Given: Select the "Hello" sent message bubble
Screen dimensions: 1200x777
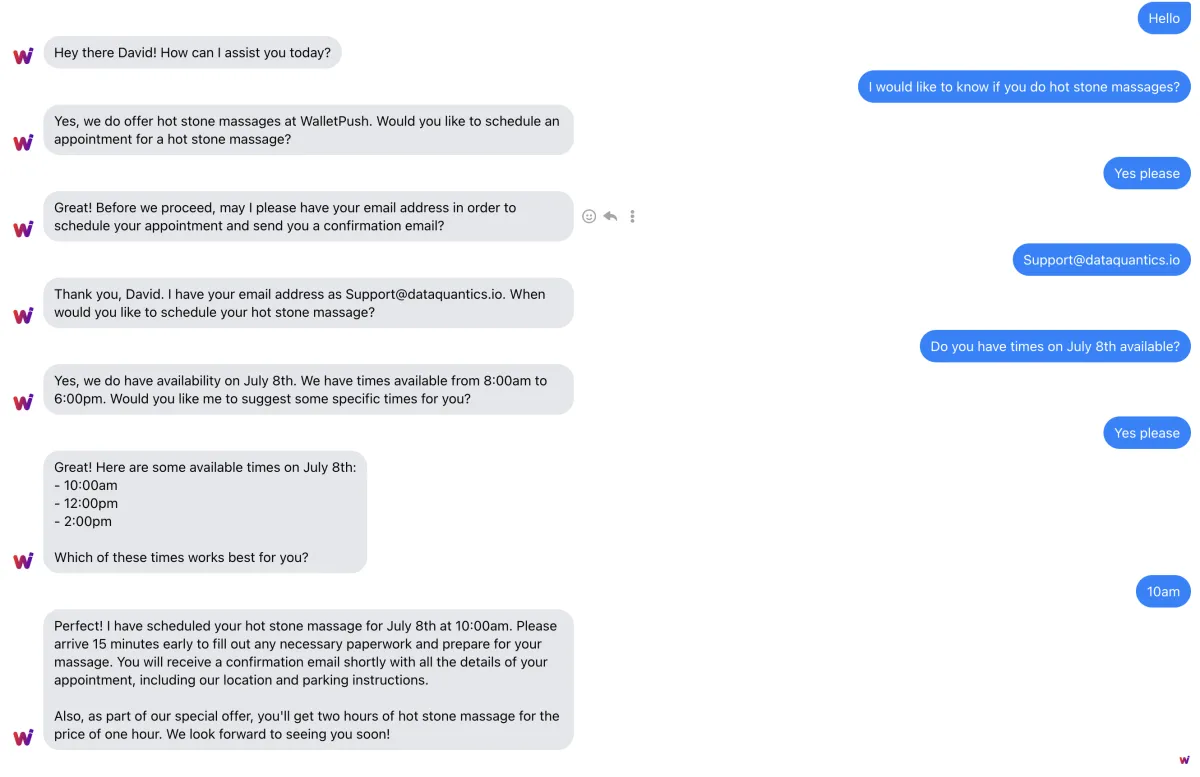Looking at the screenshot, I should pyautogui.click(x=1164, y=18).
